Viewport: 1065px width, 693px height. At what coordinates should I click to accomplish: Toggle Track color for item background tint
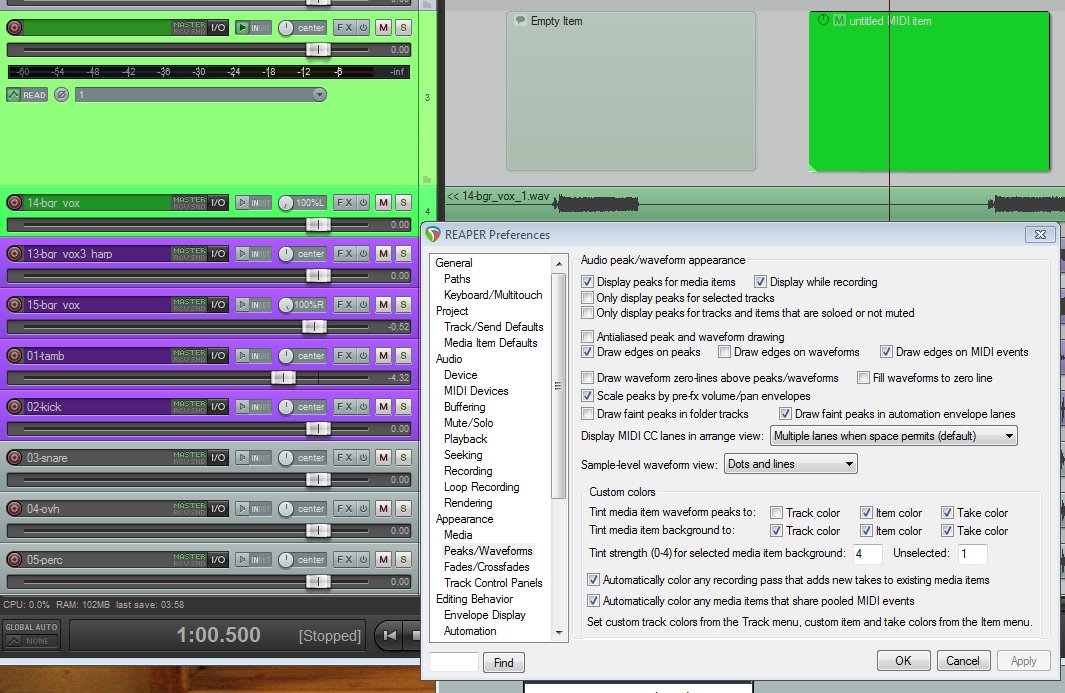776,531
